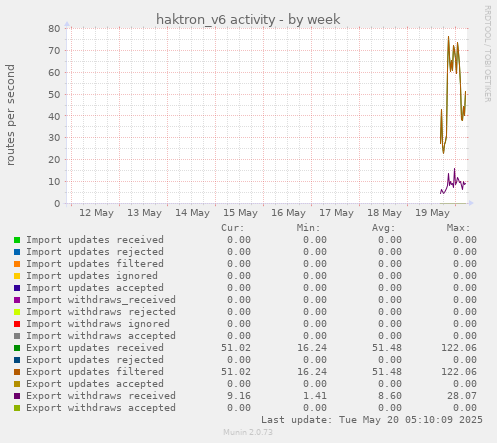Click the Export withdraws received color swatch
The height and width of the screenshot is (443, 497).
coord(17,396)
